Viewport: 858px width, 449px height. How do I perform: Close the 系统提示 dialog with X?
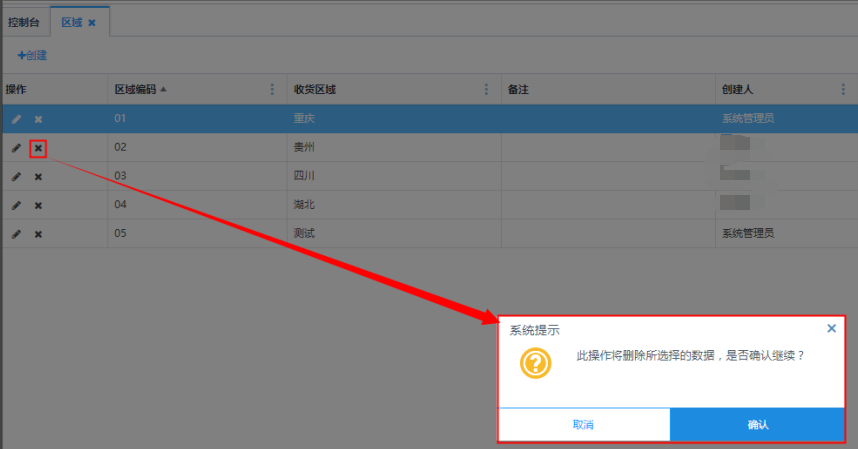click(831, 328)
